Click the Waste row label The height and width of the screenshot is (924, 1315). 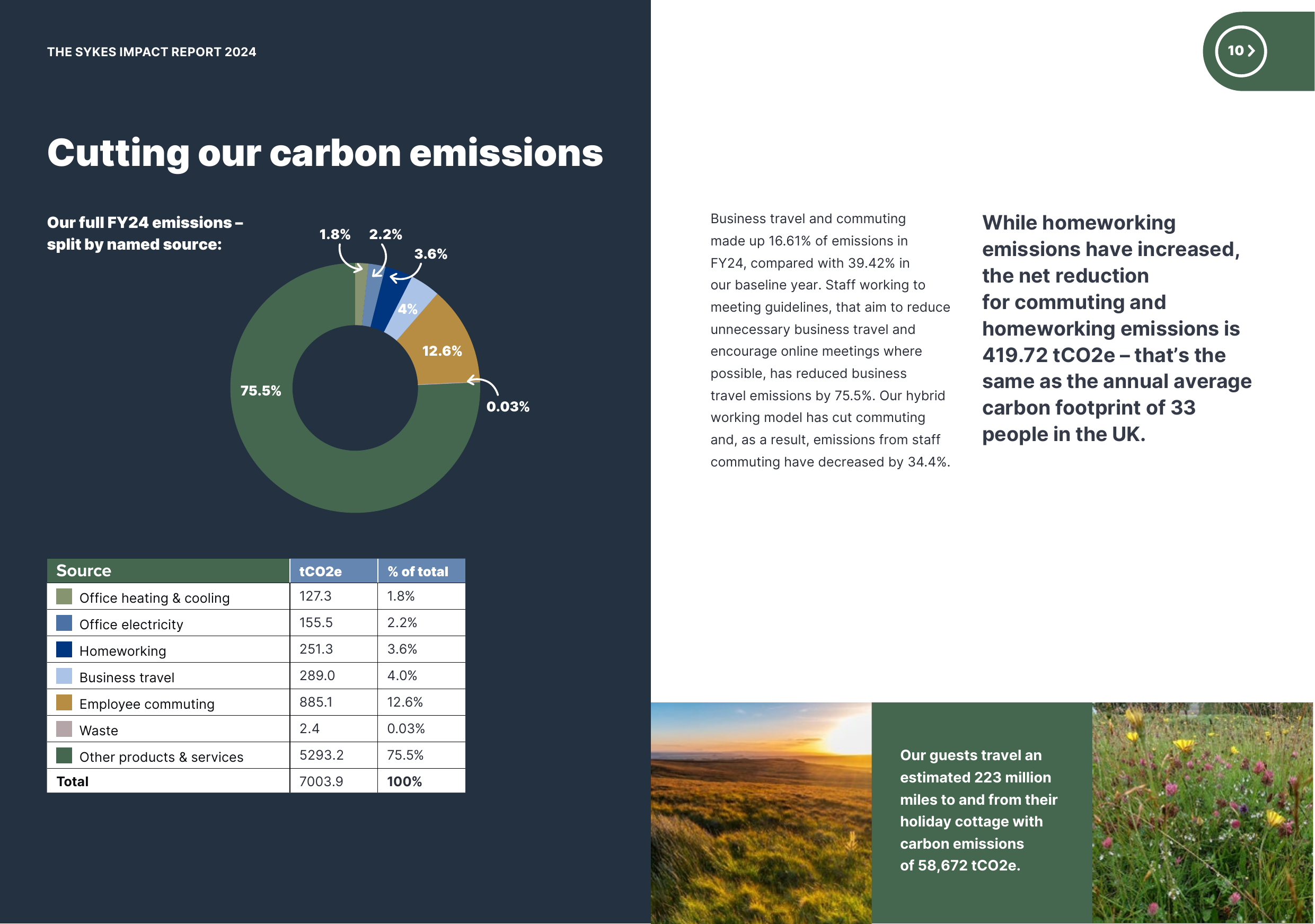tap(99, 731)
